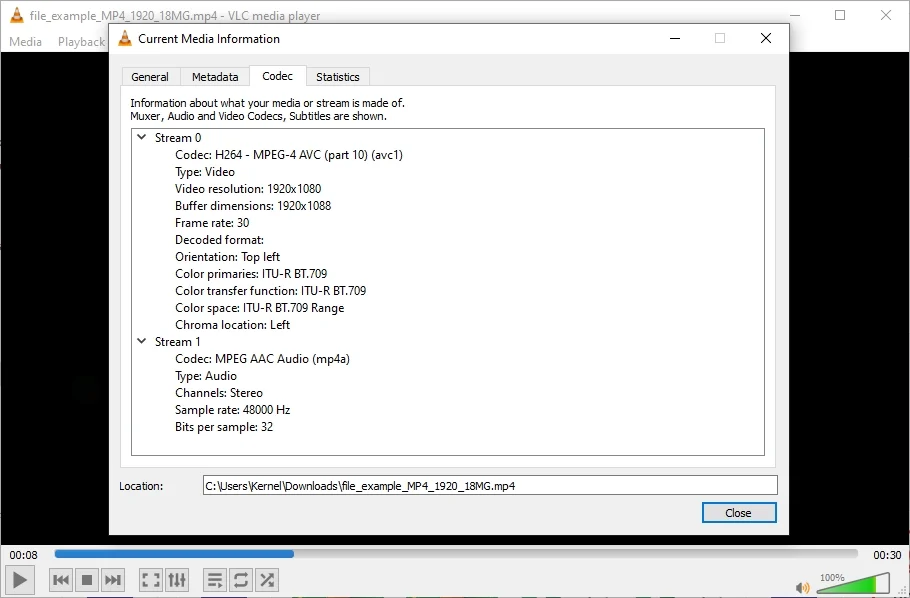
Task: Toggle random shuffle playback
Action: coord(267,579)
